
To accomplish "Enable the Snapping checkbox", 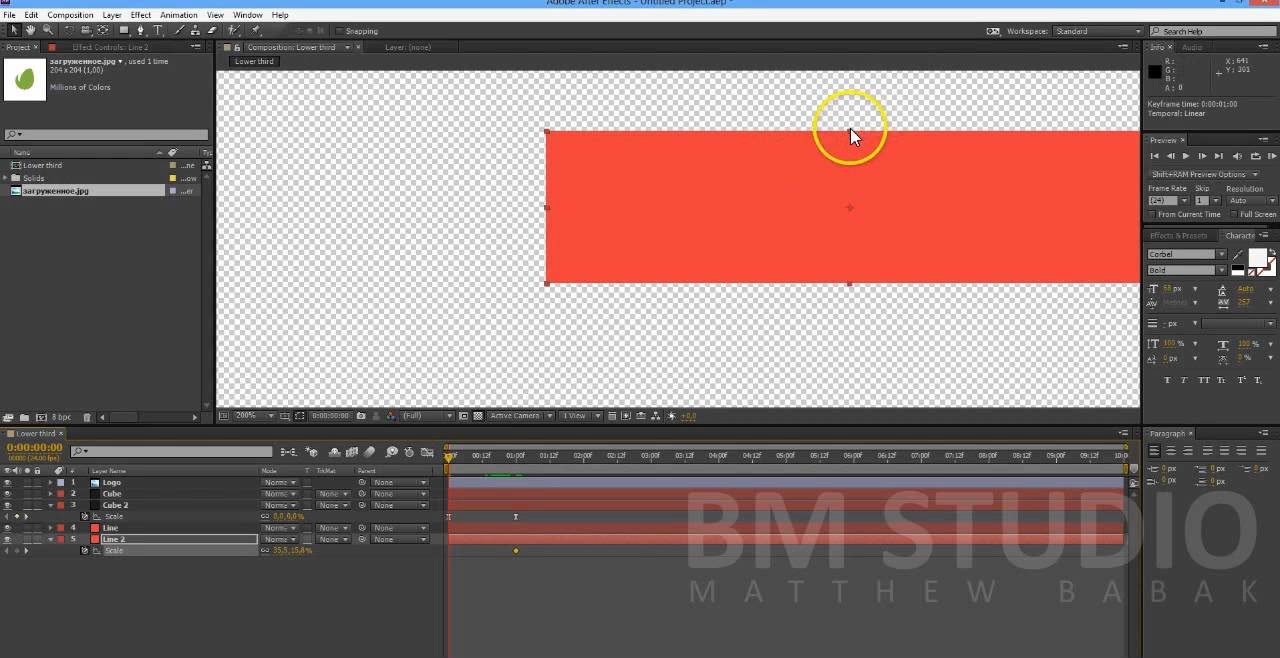I will point(338,31).
